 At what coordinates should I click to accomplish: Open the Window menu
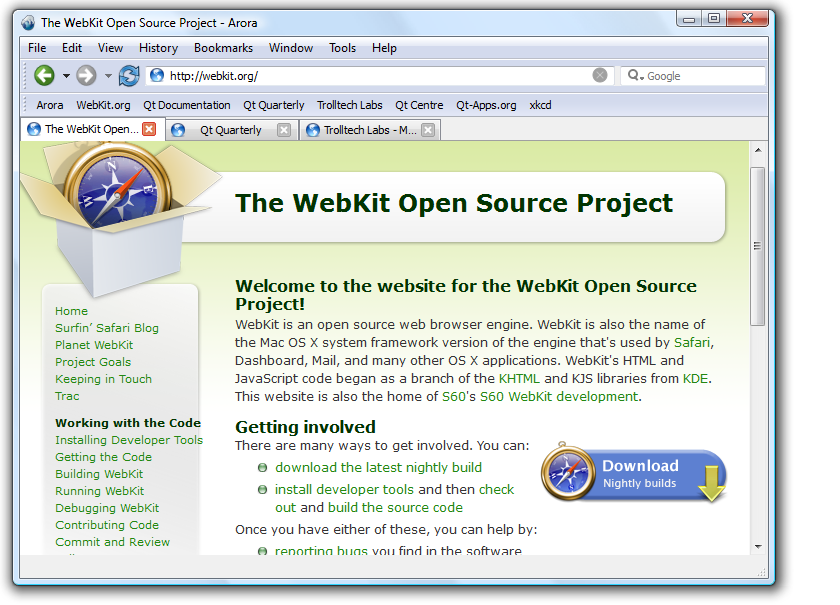tap(291, 48)
